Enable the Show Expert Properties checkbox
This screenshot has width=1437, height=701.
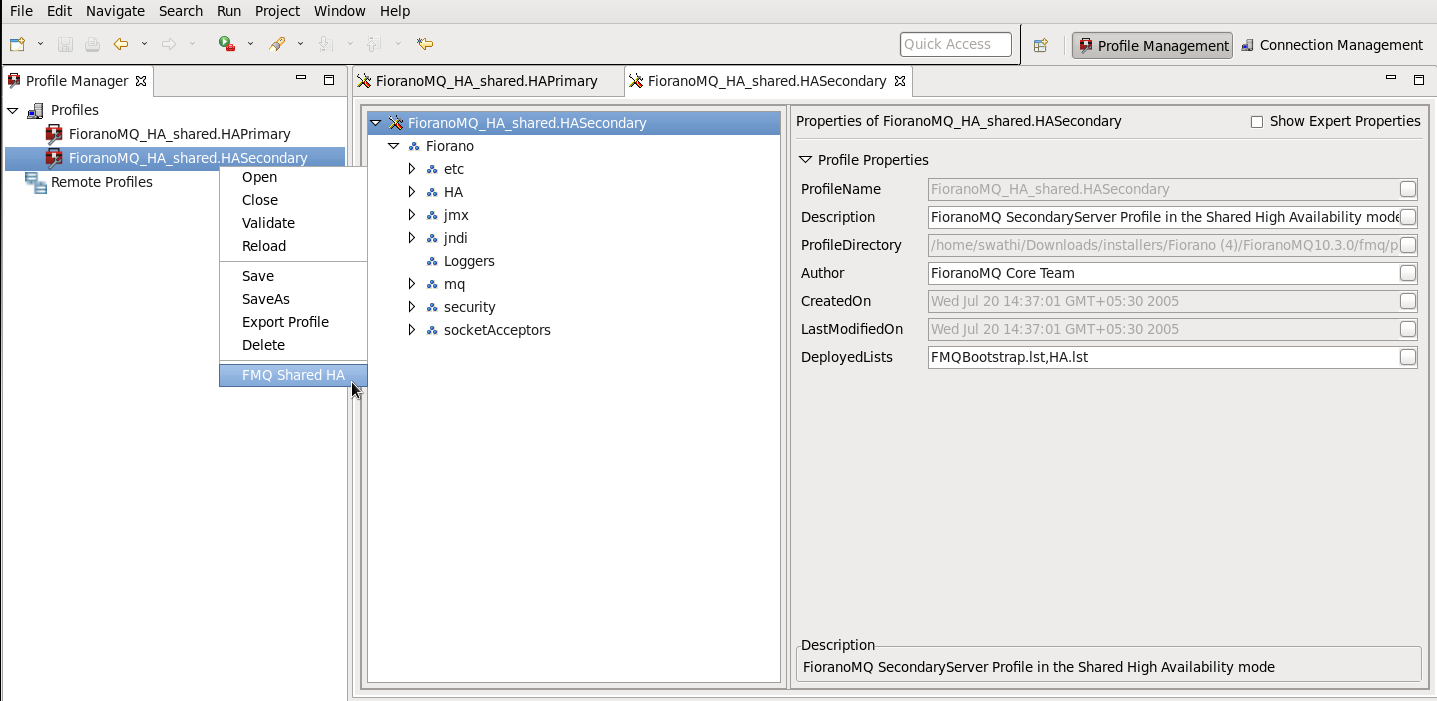tap(1257, 122)
